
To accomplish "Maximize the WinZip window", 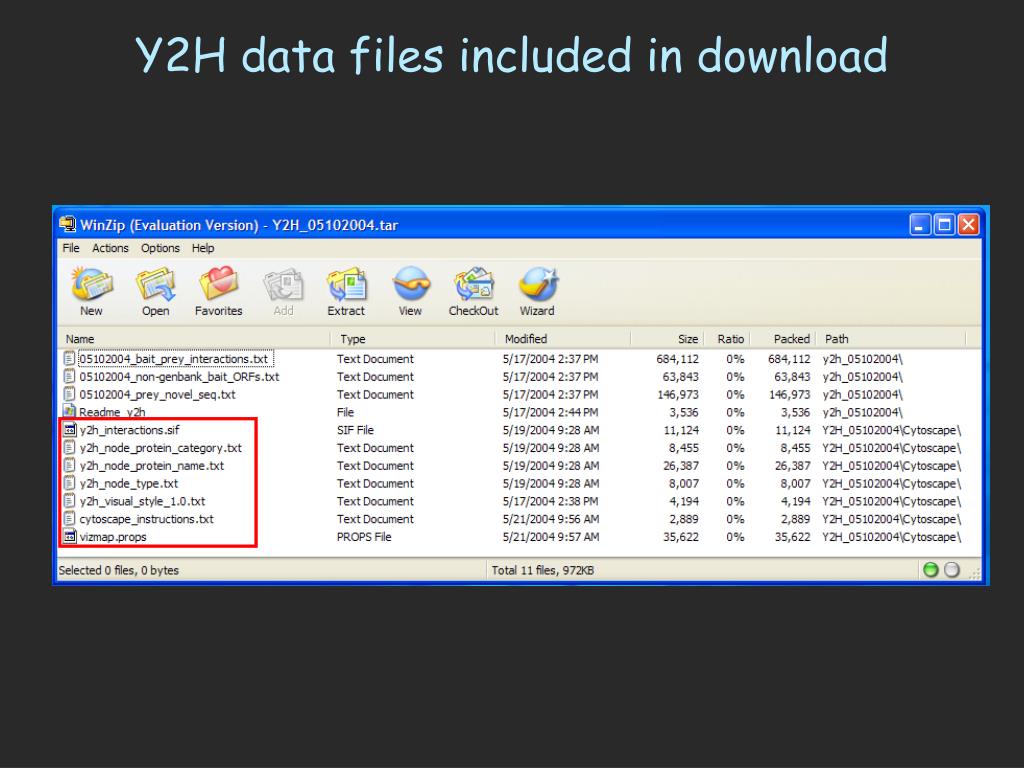I will 944,225.
